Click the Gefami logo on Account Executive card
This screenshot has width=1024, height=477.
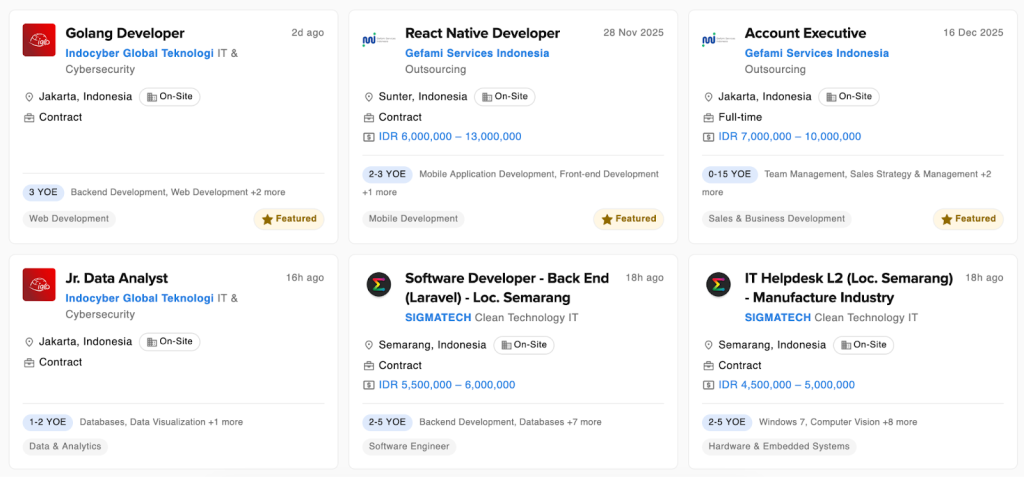point(718,40)
